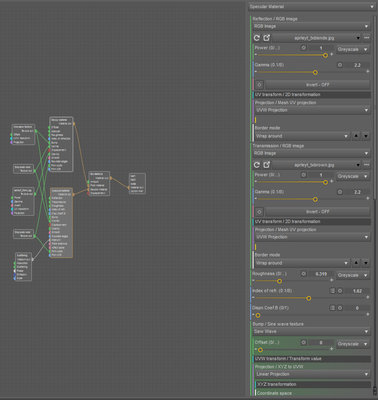Screen dimensions: 378x400
Task: Toggle Transmission Invert - OFF button
Action: (318, 212)
